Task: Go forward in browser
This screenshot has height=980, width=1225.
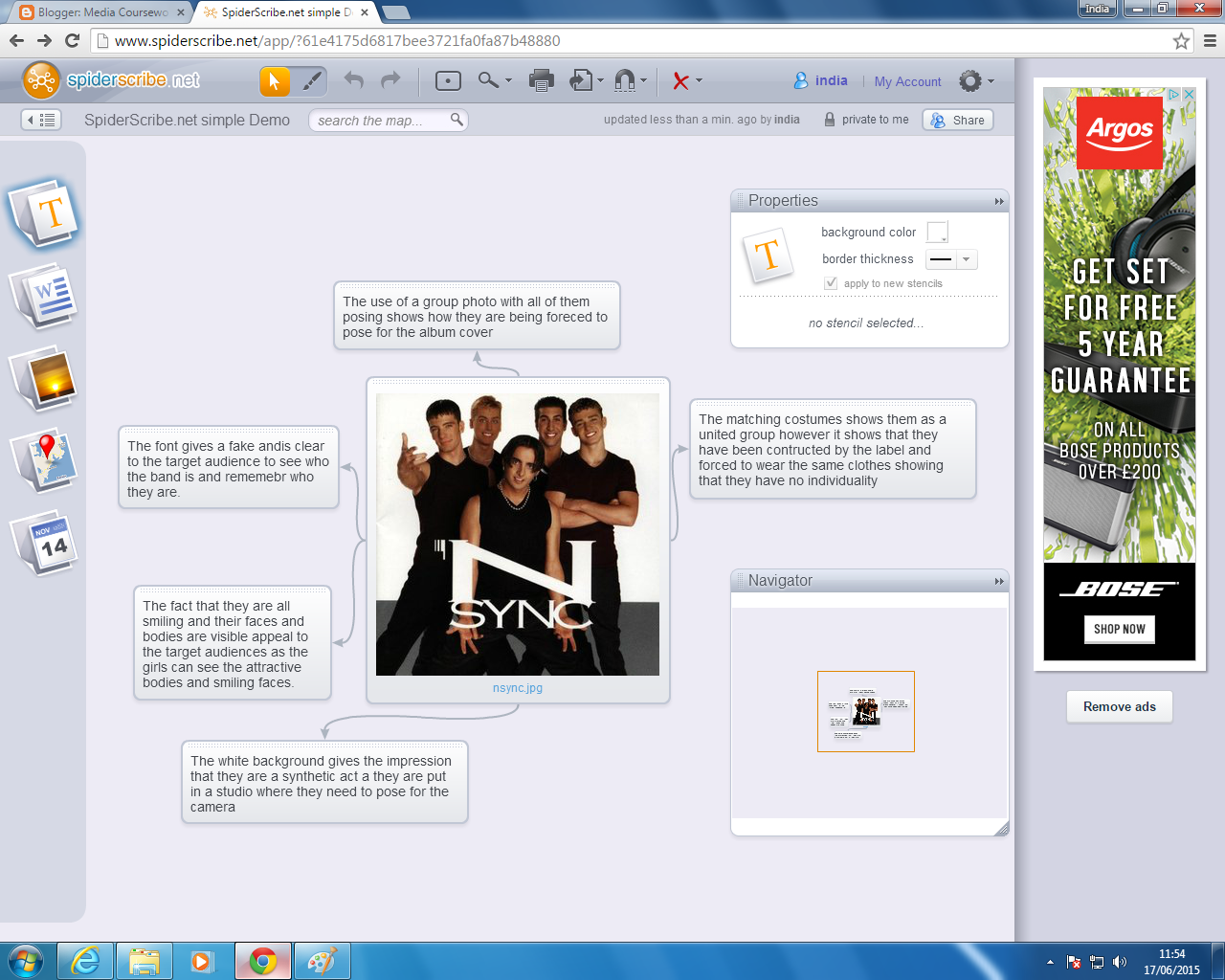Action: [44, 40]
